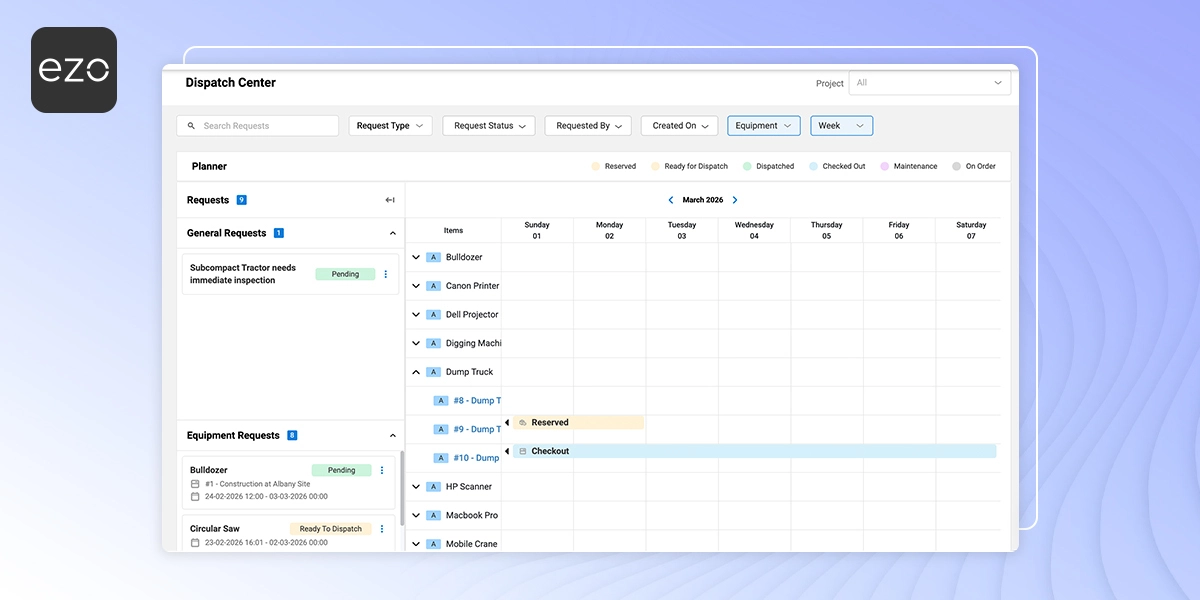1200x600 pixels.
Task: Collapse the Equipment Requests section
Action: coord(392,436)
